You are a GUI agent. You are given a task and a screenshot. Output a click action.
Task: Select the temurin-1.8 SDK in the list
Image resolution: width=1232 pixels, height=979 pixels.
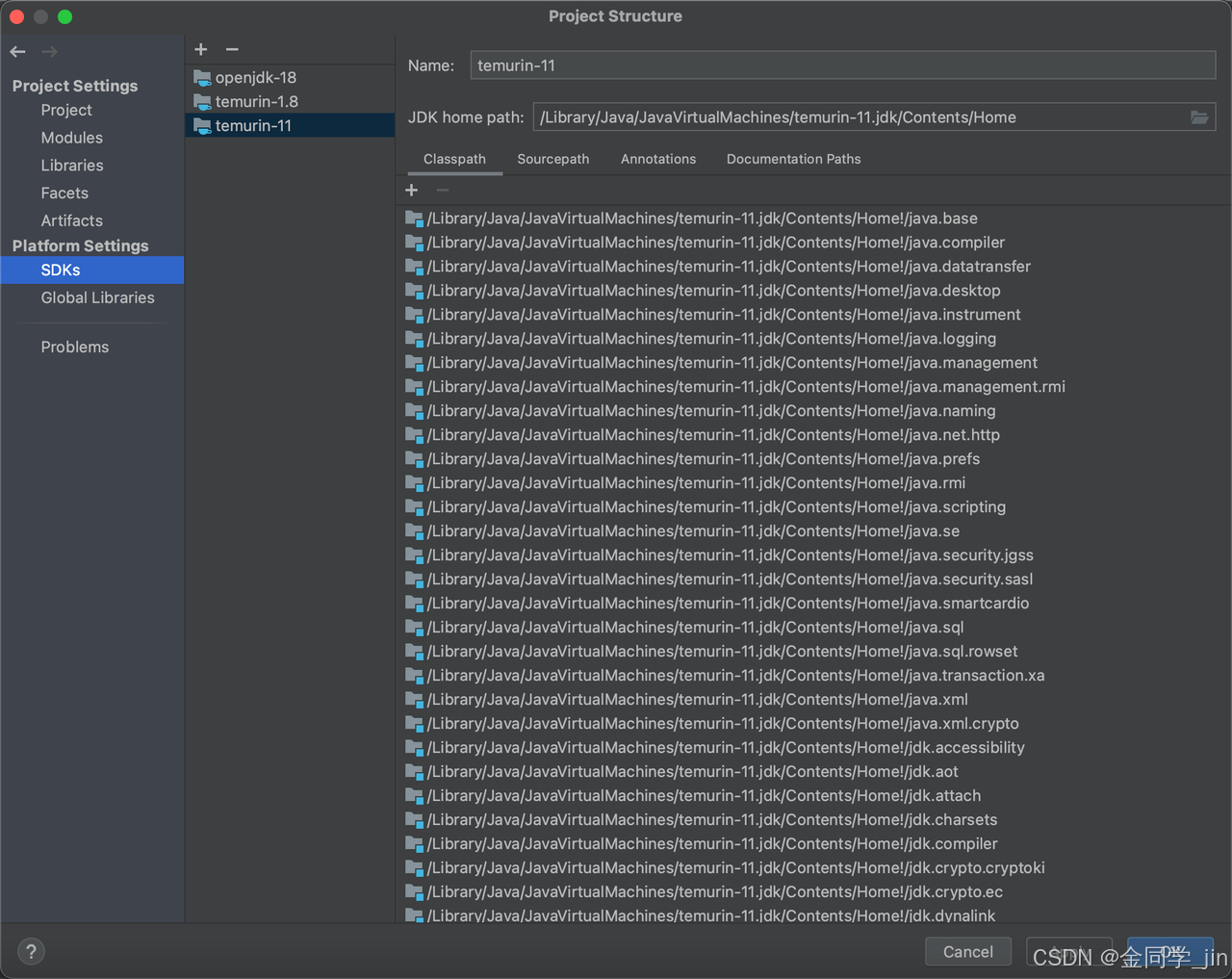click(x=290, y=102)
